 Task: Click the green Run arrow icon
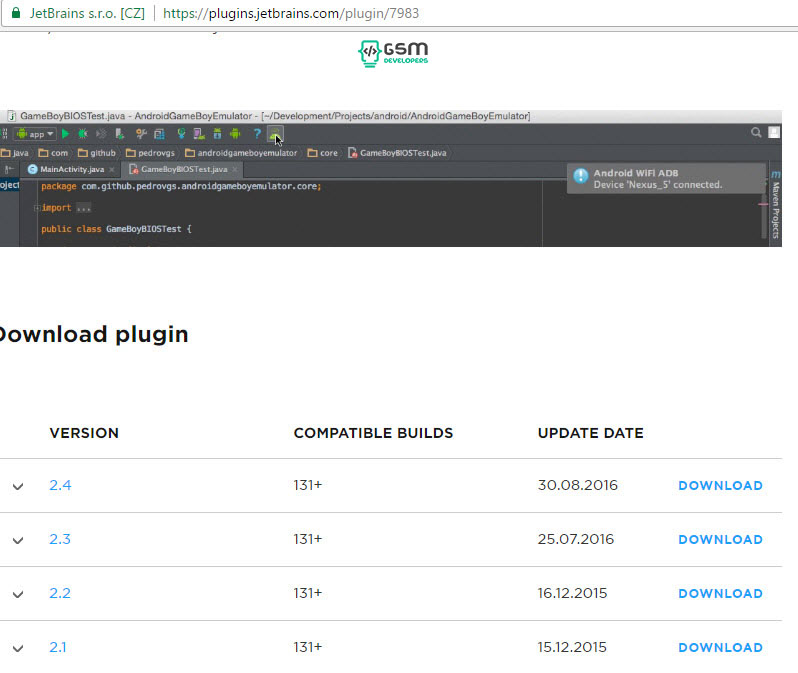coord(65,134)
